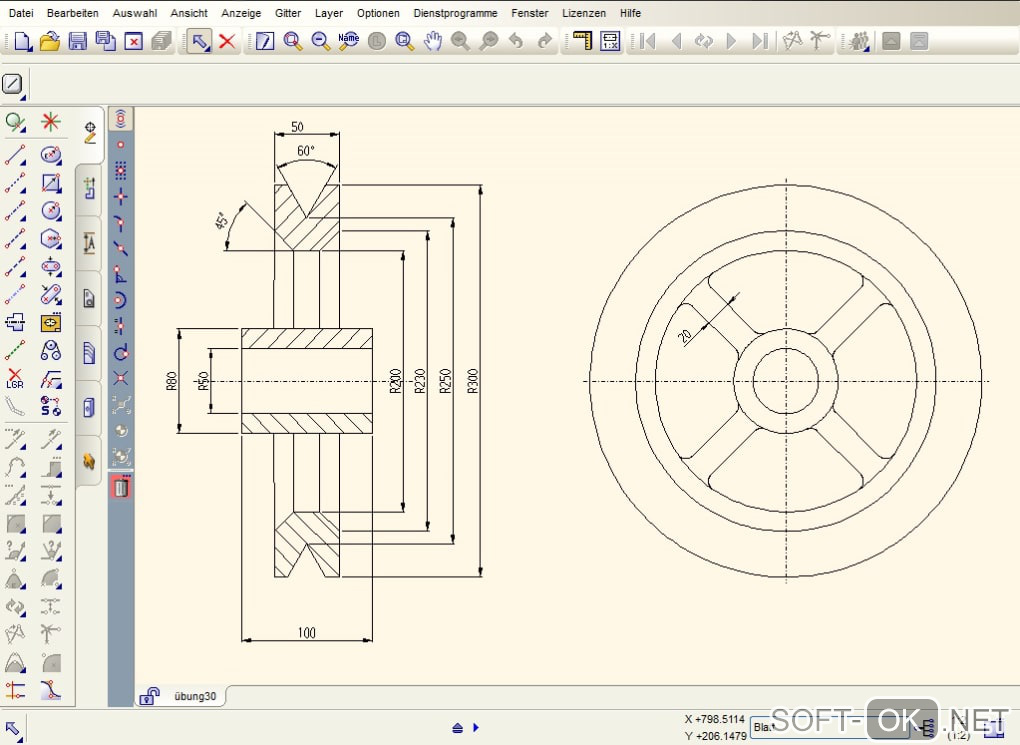1020x745 pixels.
Task: Open the 1:x scale settings icon
Action: coord(610,41)
